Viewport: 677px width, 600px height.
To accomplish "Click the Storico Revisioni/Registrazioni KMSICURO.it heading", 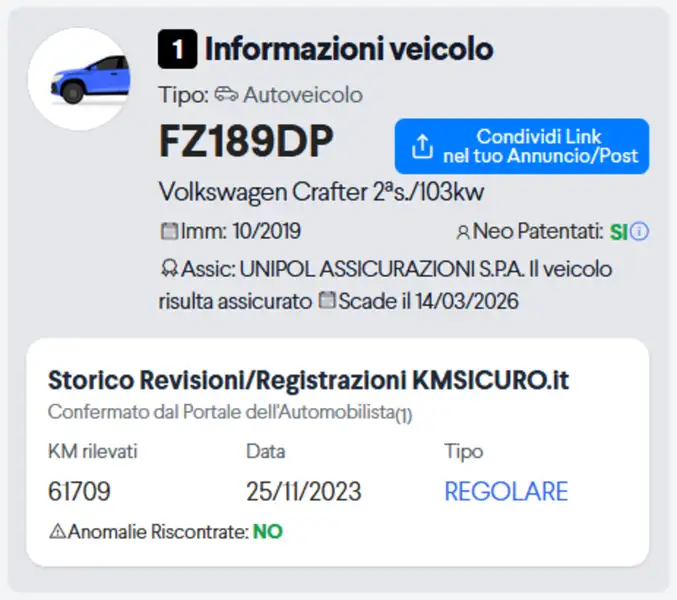I will (308, 380).
